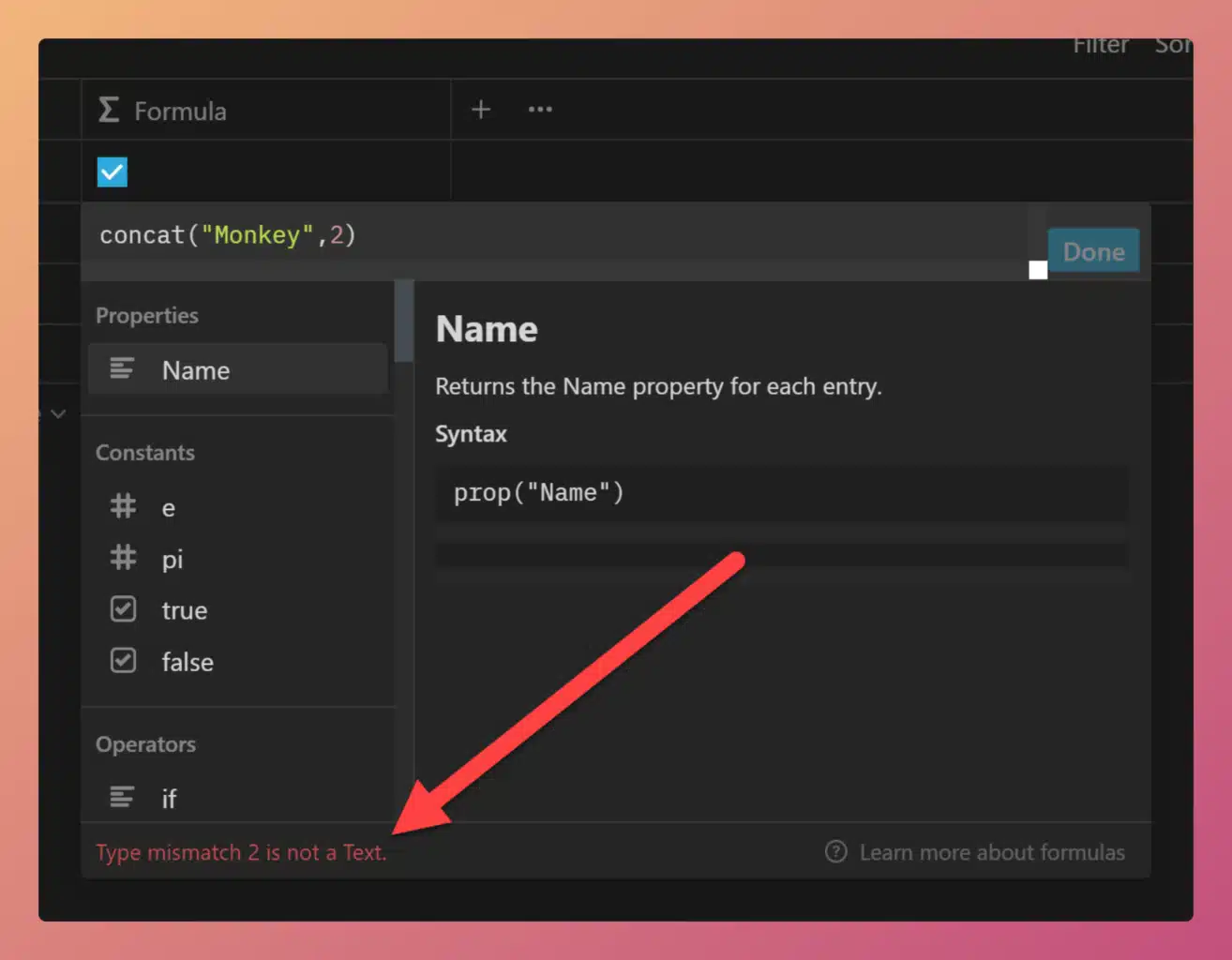Click the sigma Formula column icon
The width and height of the screenshot is (1232, 960).
coord(109,111)
